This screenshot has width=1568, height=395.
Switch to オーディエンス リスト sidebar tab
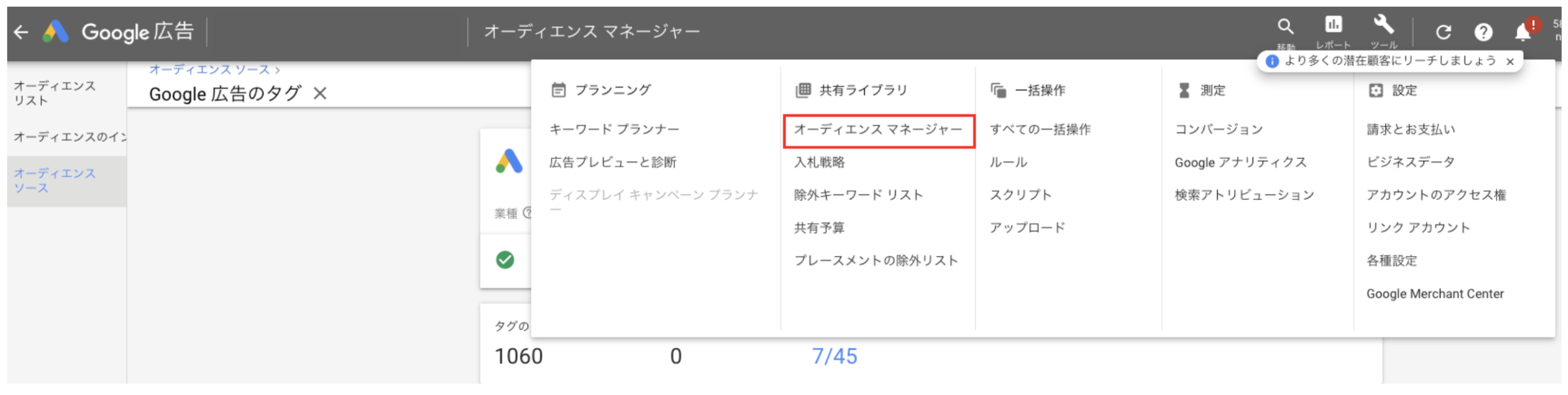pos(54,93)
